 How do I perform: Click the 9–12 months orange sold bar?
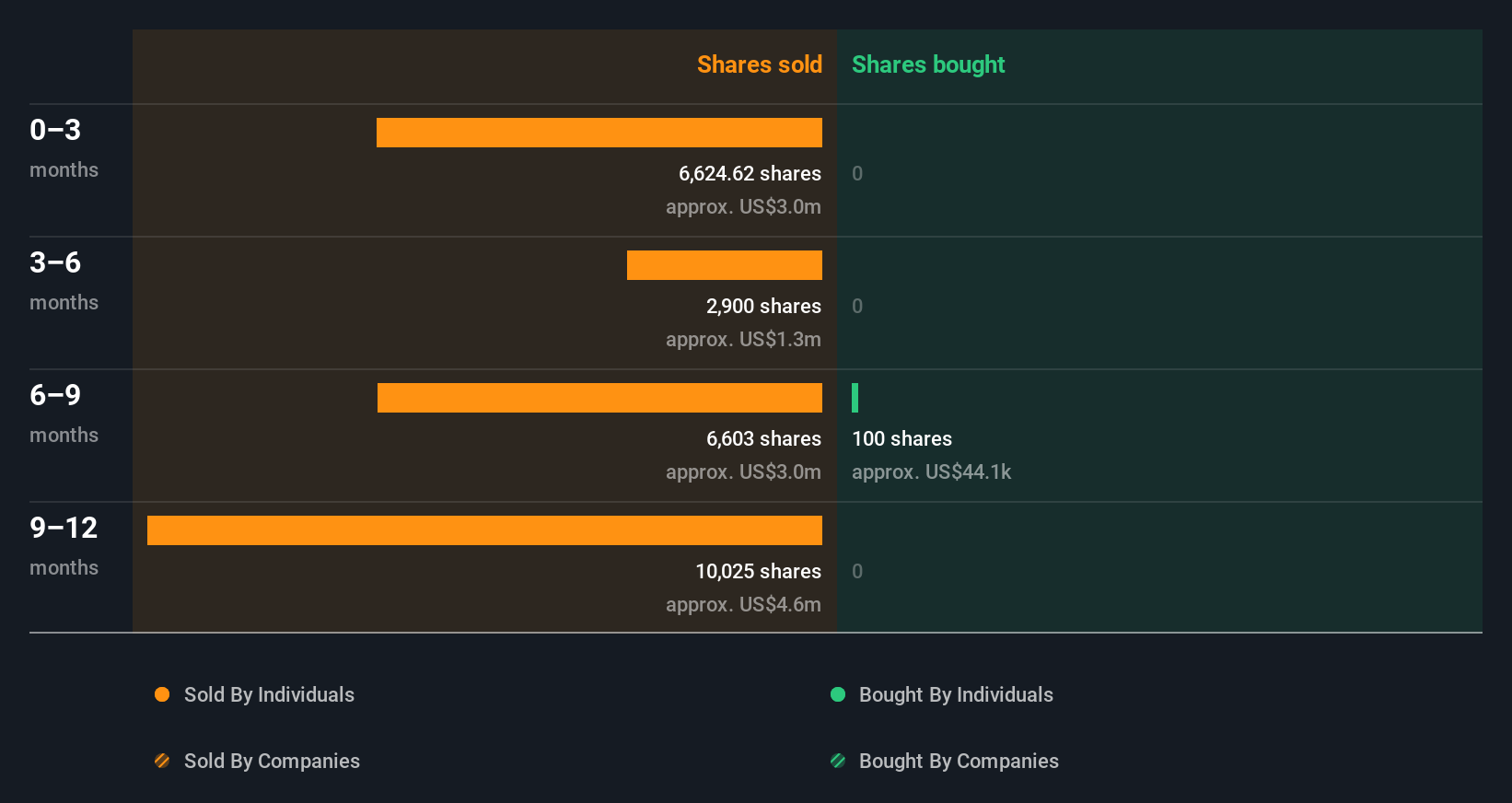pos(484,530)
